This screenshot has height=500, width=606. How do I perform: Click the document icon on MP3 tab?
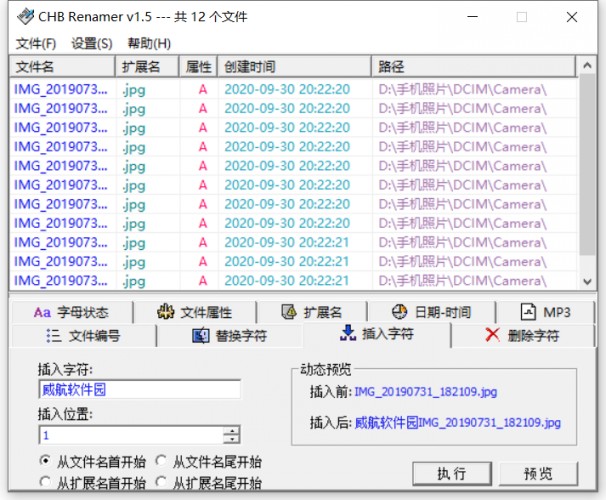click(x=528, y=311)
